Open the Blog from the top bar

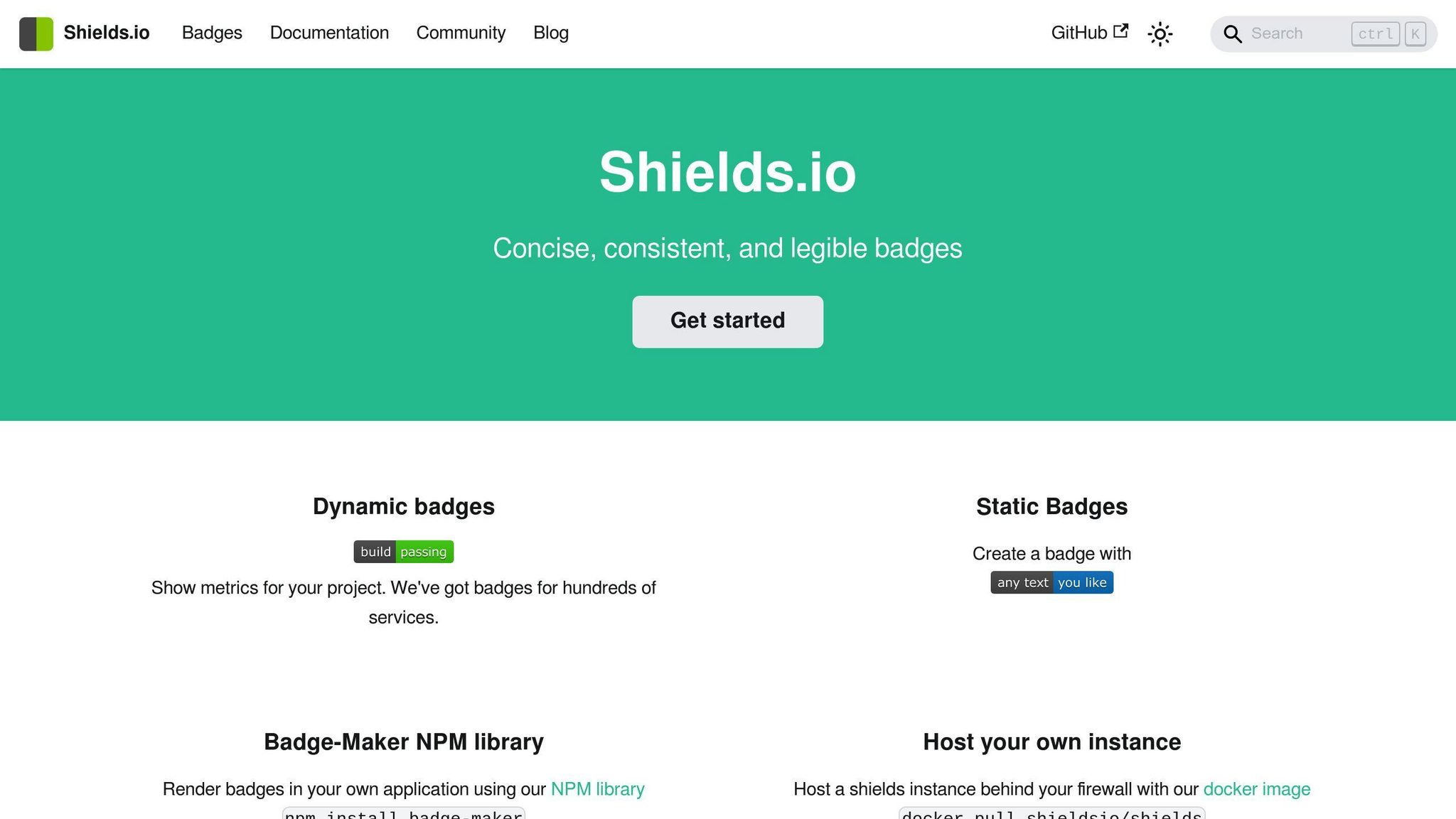pyautogui.click(x=551, y=33)
